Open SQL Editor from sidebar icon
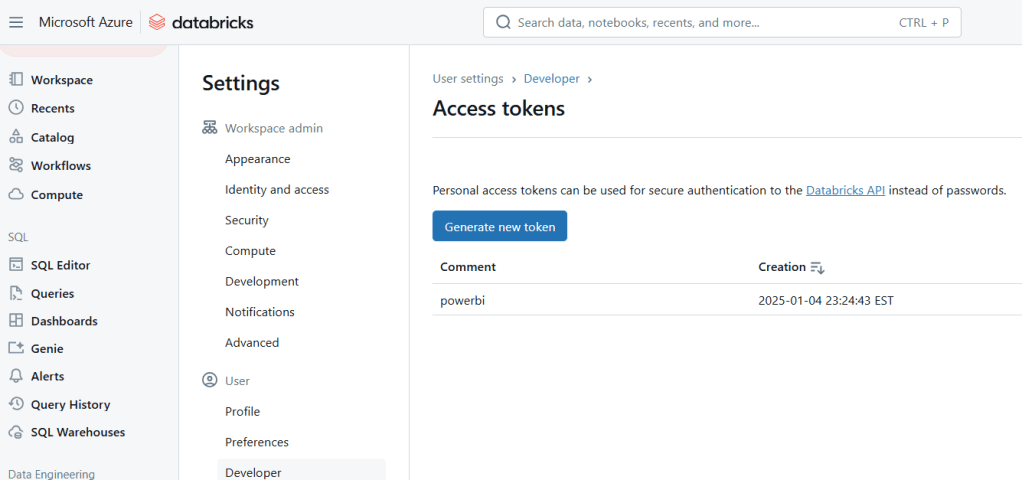The image size is (1022, 480). point(16,265)
